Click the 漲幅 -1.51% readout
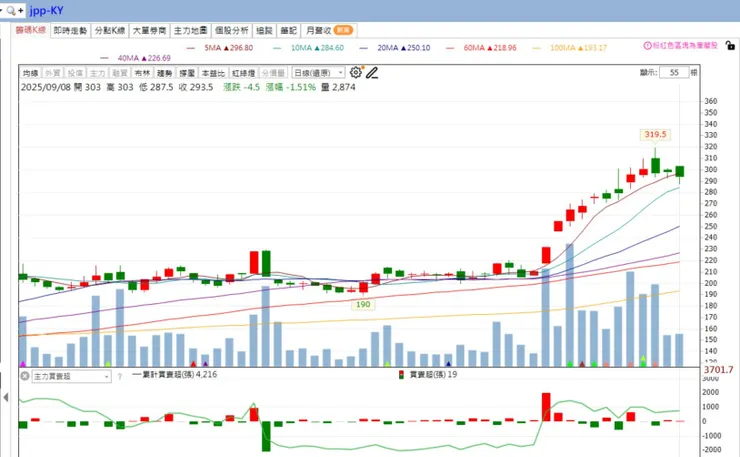The height and width of the screenshot is (457, 740). pos(290,87)
